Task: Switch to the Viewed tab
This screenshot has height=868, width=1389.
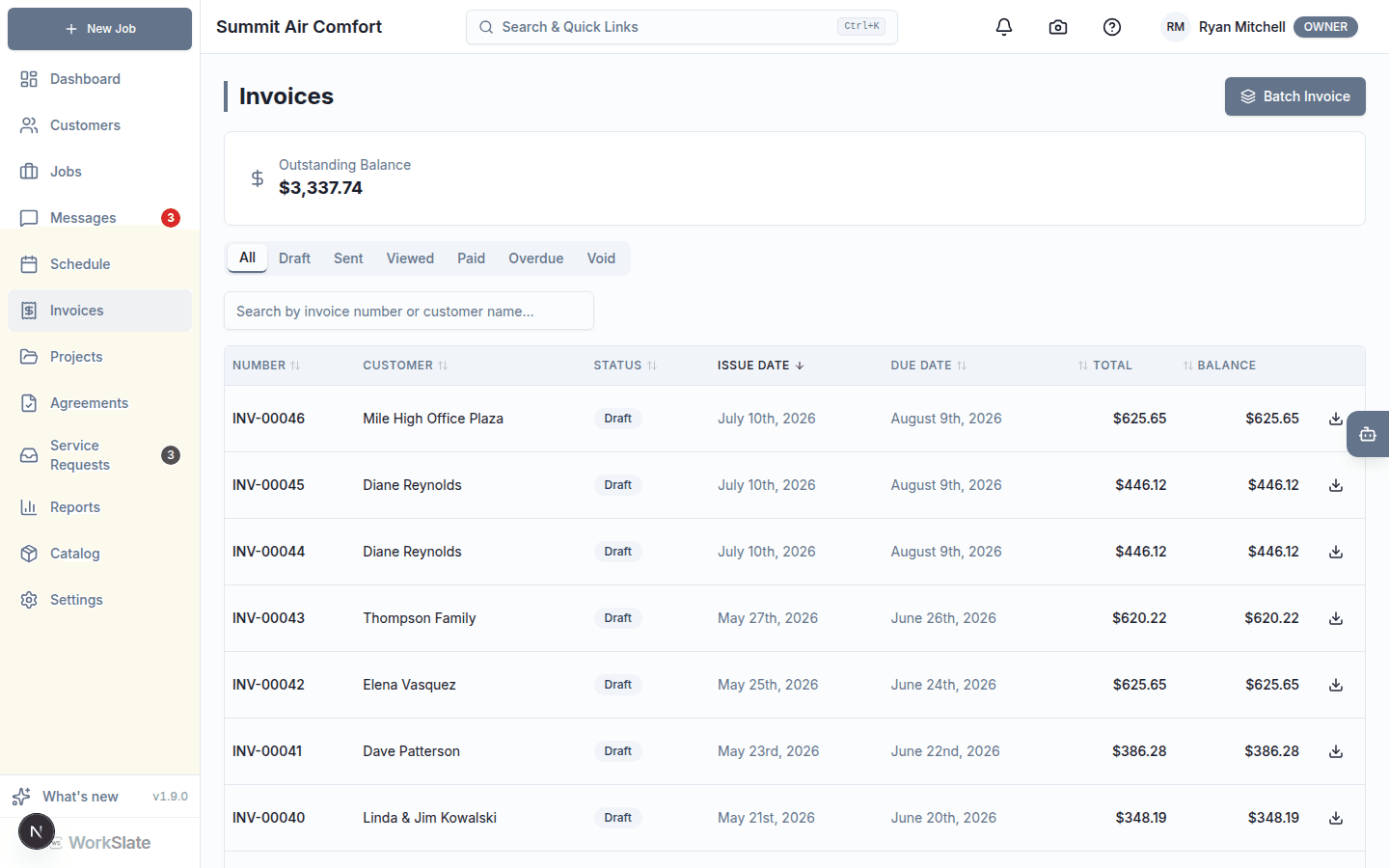Action: point(410,258)
